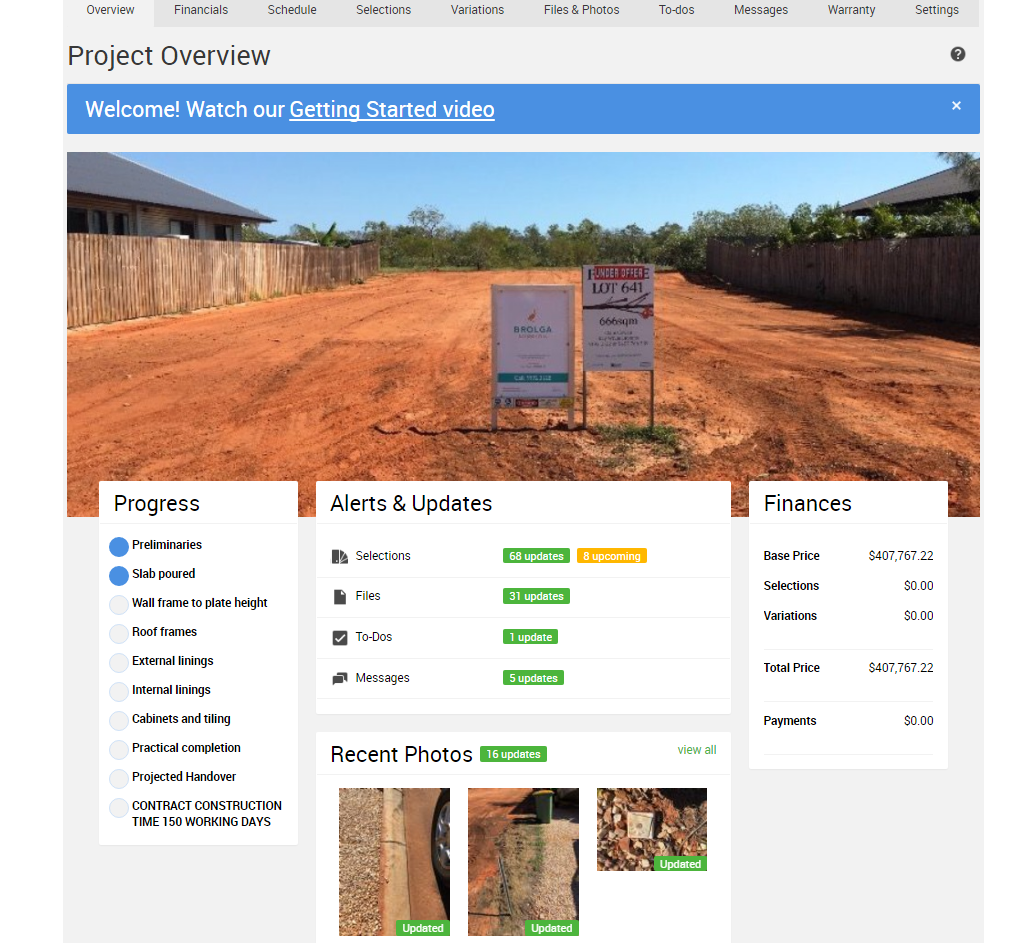Click the Files document icon
This screenshot has width=1034, height=943.
[x=339, y=597]
